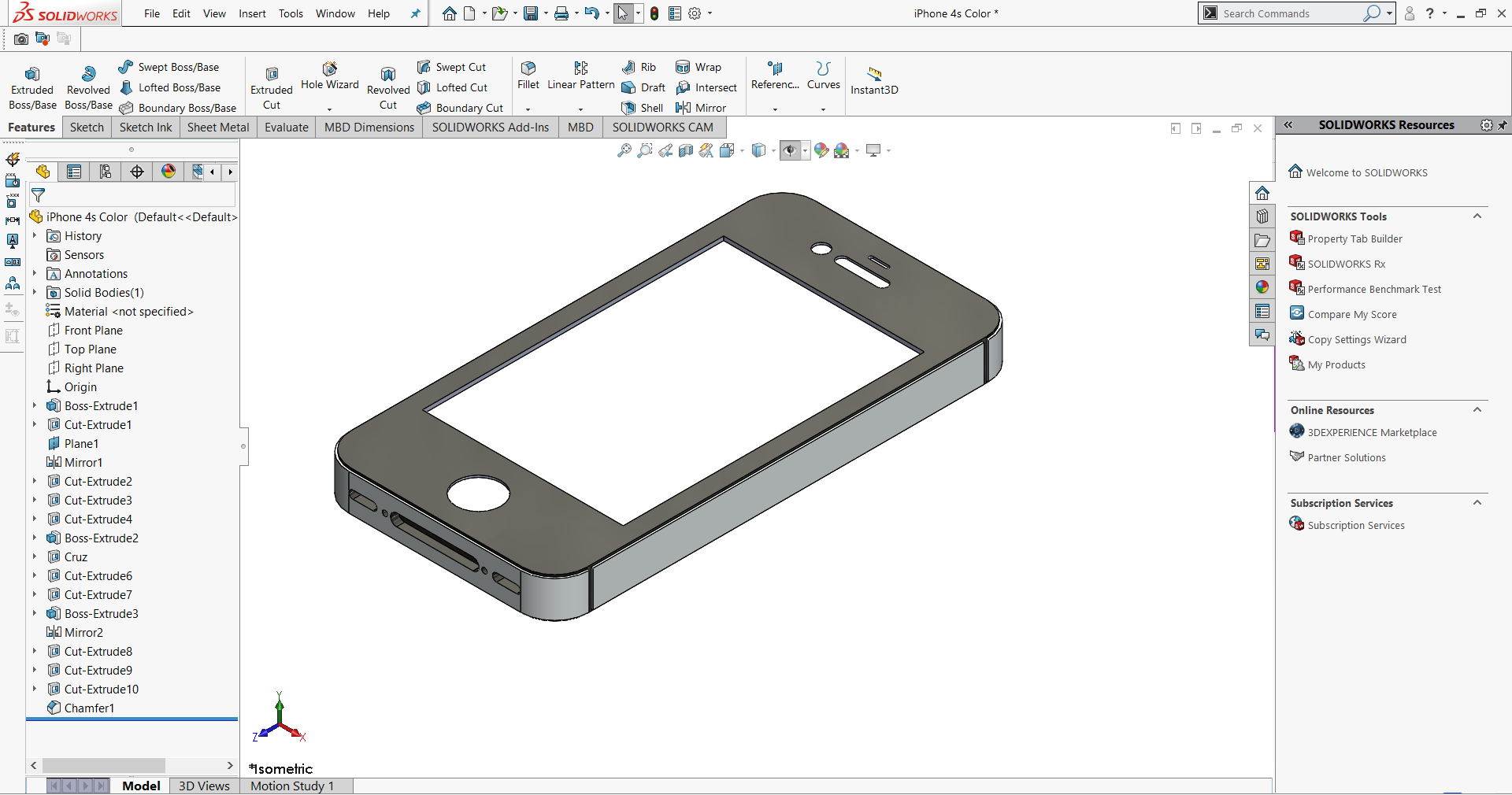Collapse the Subscription Services section
The image size is (1512, 795).
tap(1477, 503)
